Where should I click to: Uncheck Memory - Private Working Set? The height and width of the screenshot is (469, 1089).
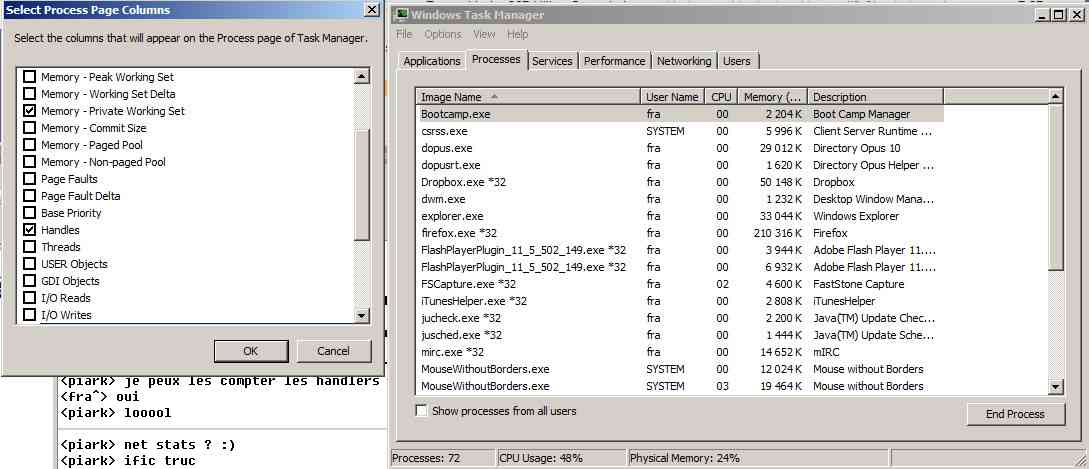(x=30, y=111)
